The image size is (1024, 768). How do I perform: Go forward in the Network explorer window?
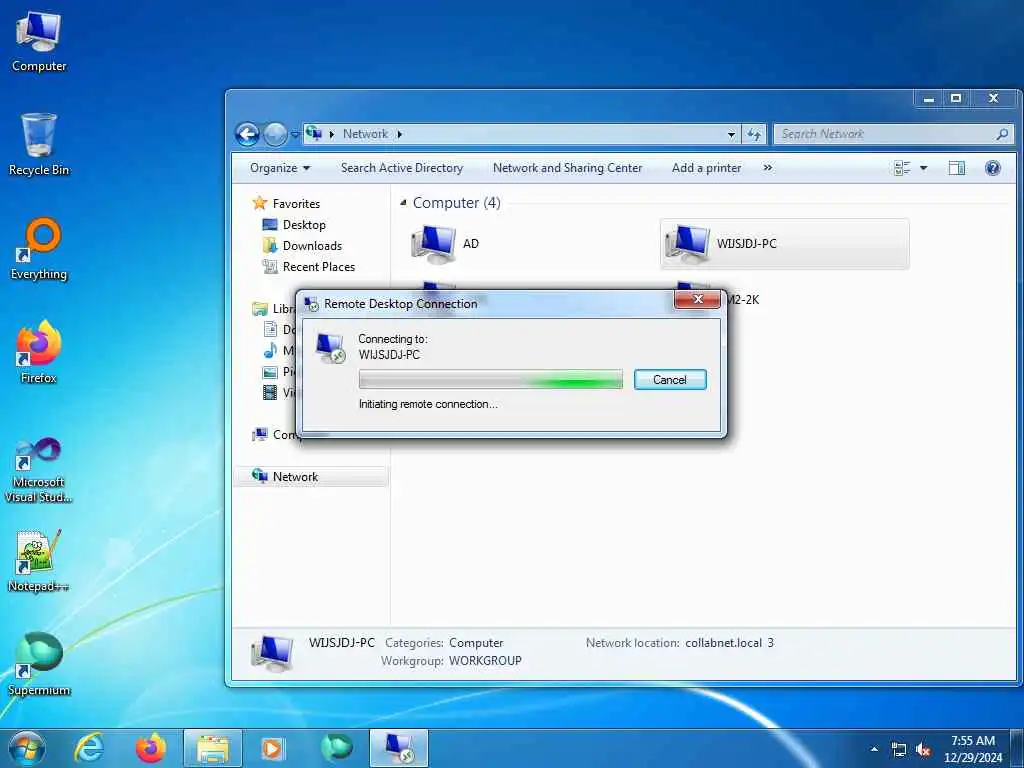click(275, 135)
